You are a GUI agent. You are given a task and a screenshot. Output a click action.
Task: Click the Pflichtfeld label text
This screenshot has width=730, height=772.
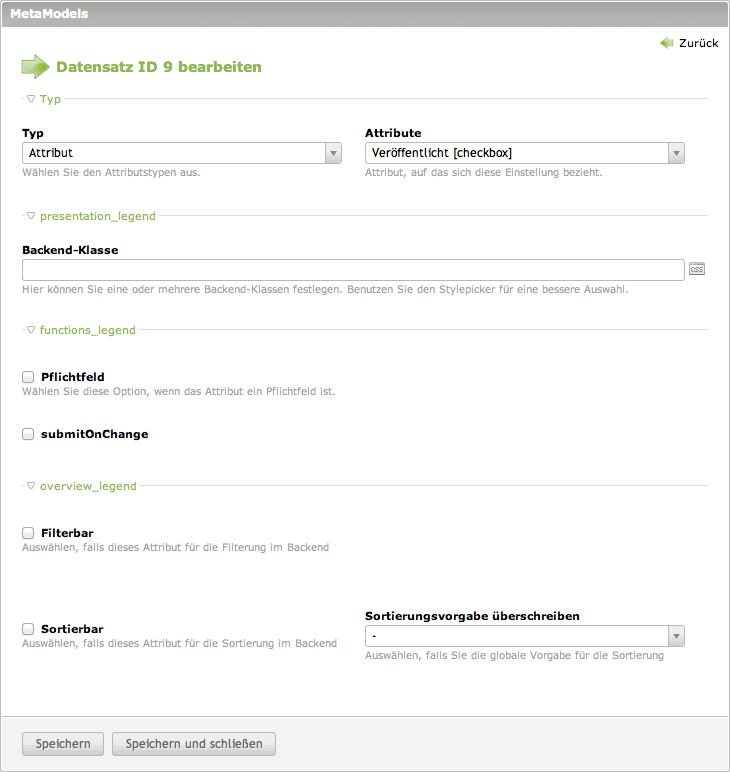[x=73, y=377]
